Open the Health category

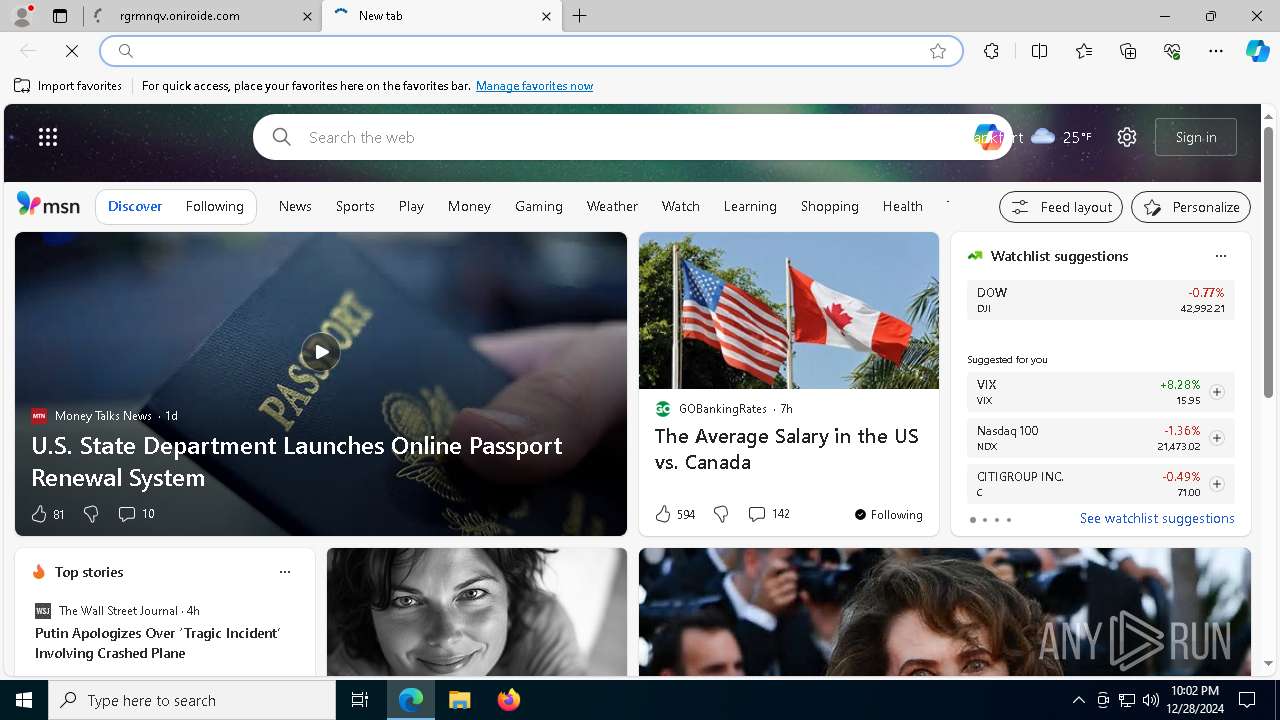pyautogui.click(x=903, y=206)
